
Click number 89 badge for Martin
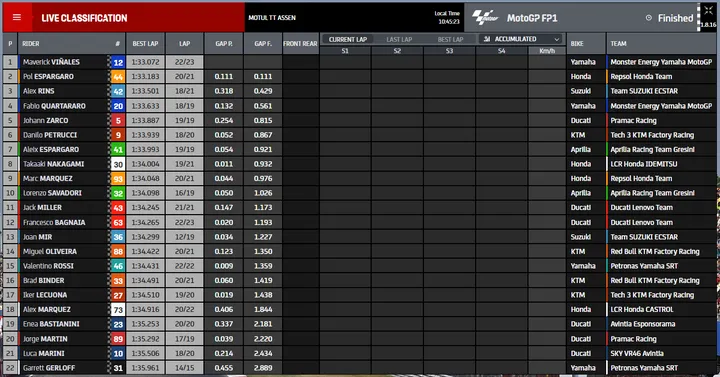118,339
